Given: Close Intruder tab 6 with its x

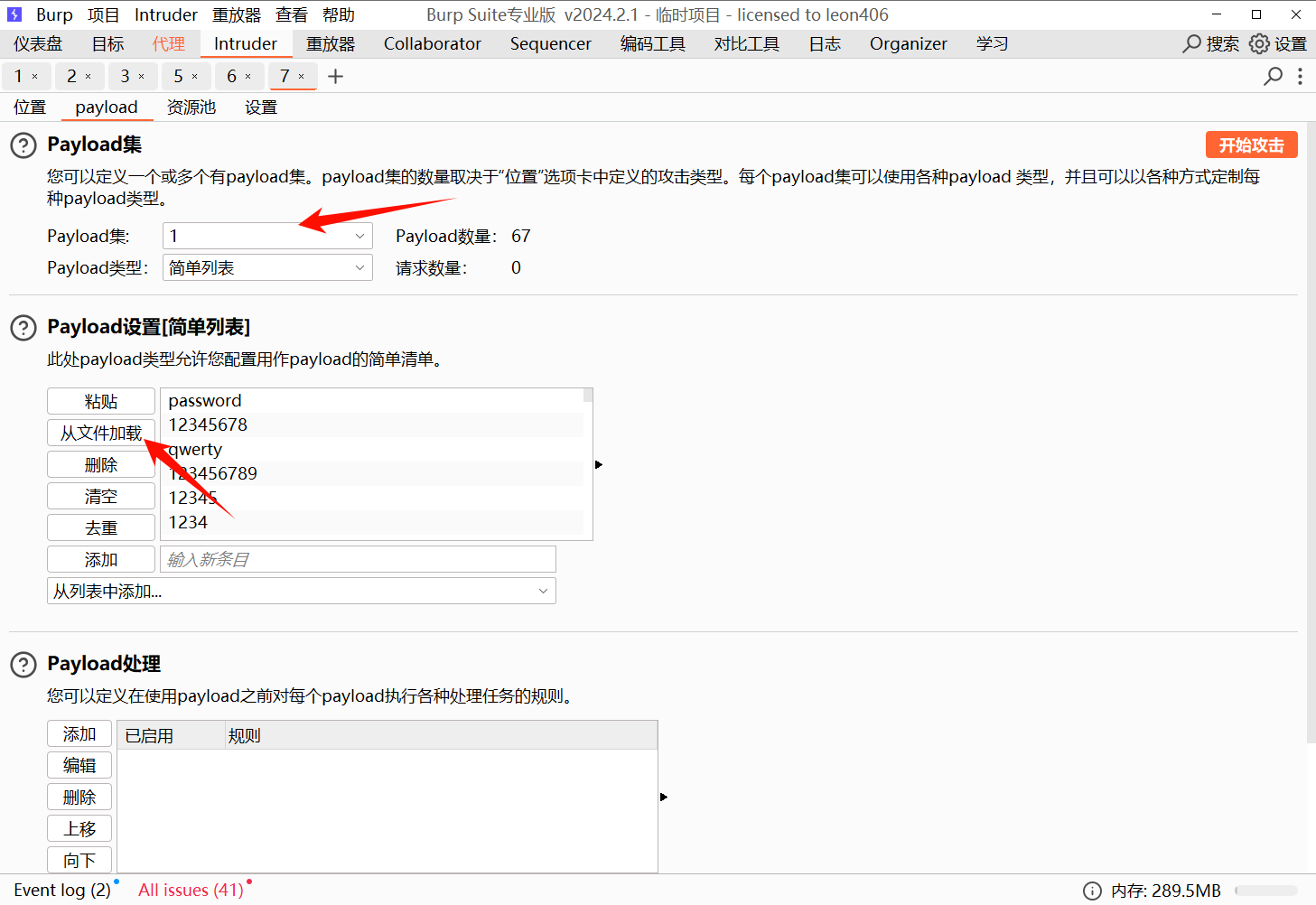Looking at the screenshot, I should (x=248, y=77).
